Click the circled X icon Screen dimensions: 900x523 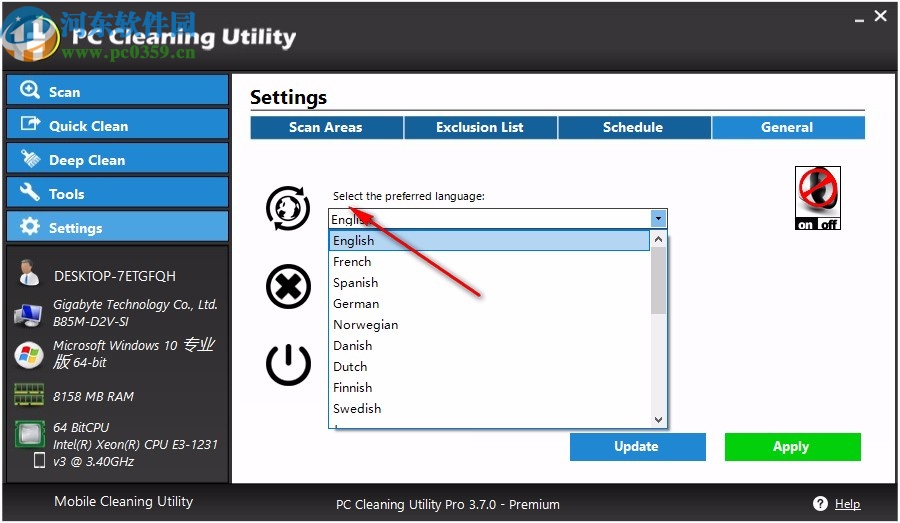(x=288, y=286)
